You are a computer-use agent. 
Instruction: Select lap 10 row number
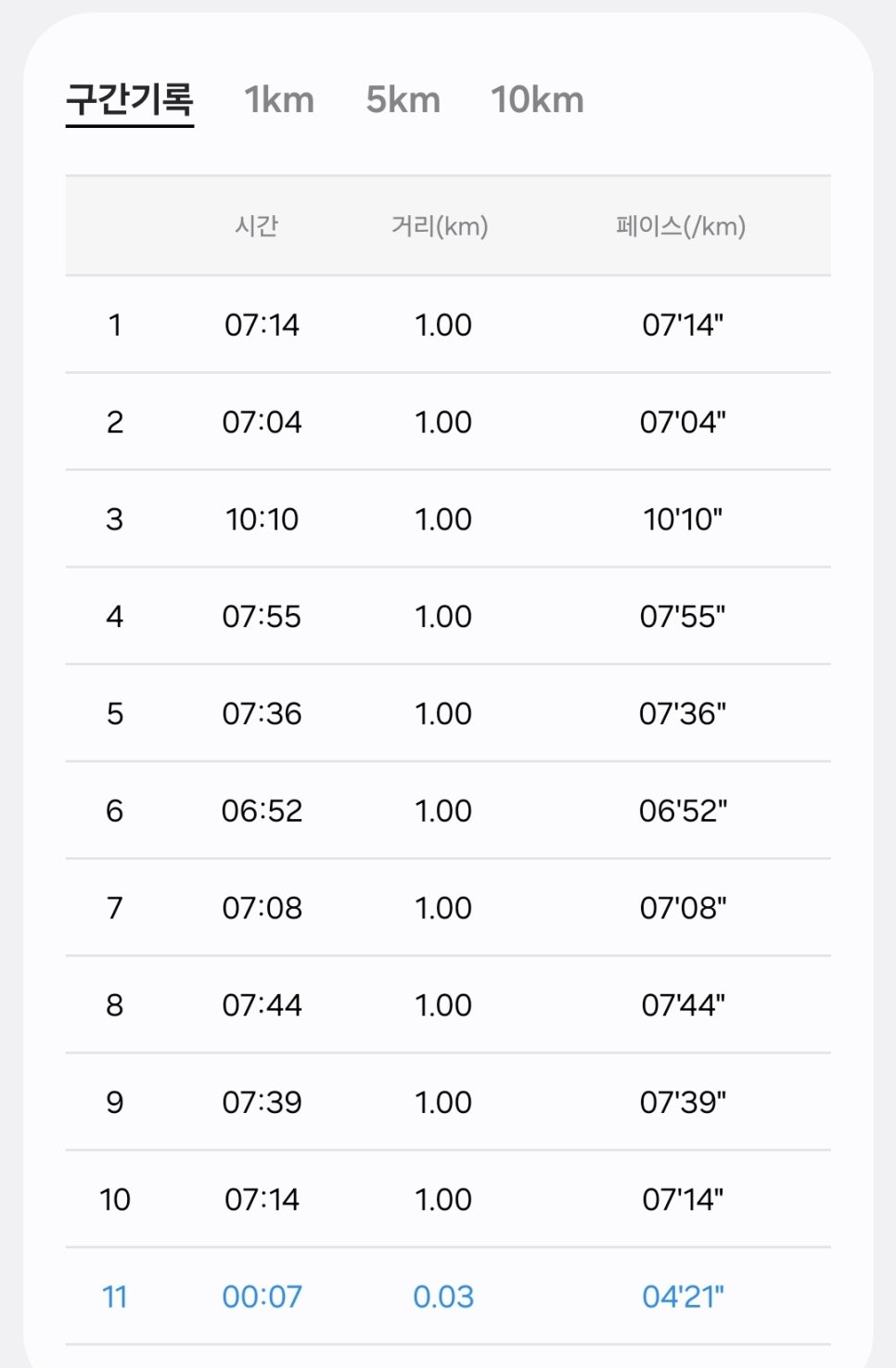pos(115,1200)
